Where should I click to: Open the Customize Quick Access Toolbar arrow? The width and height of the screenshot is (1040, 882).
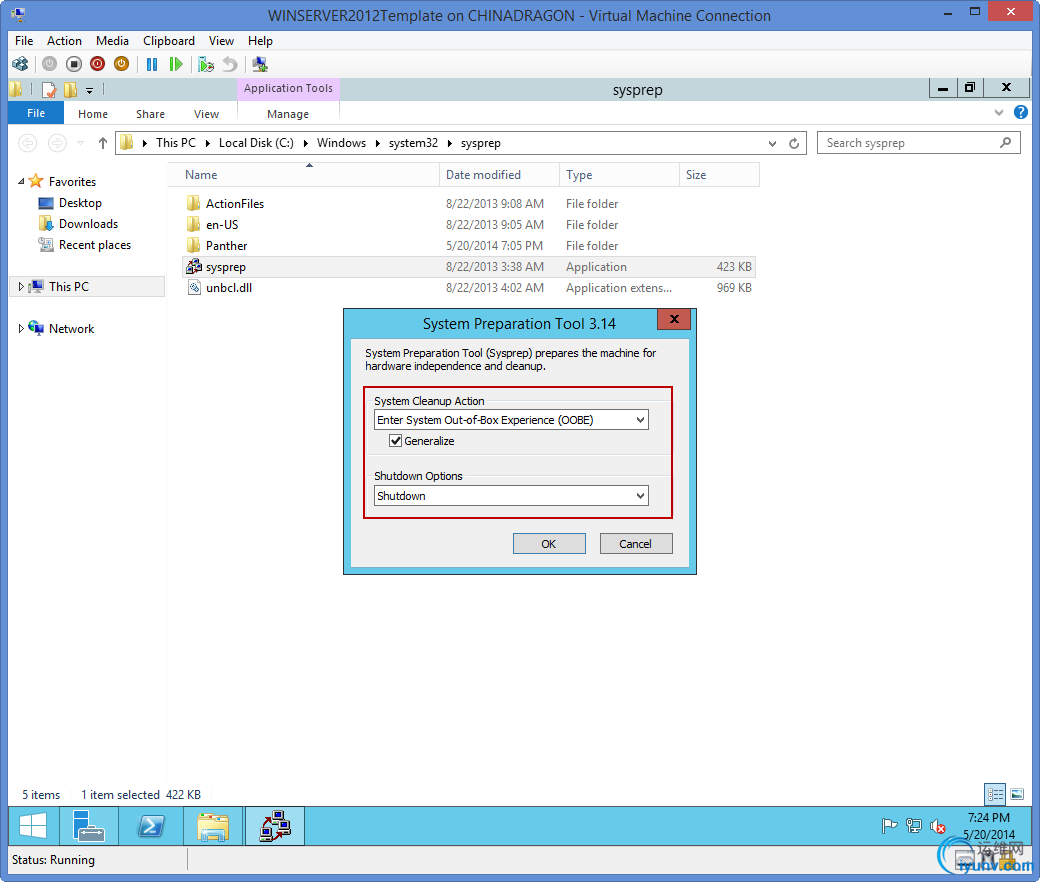pyautogui.click(x=90, y=90)
